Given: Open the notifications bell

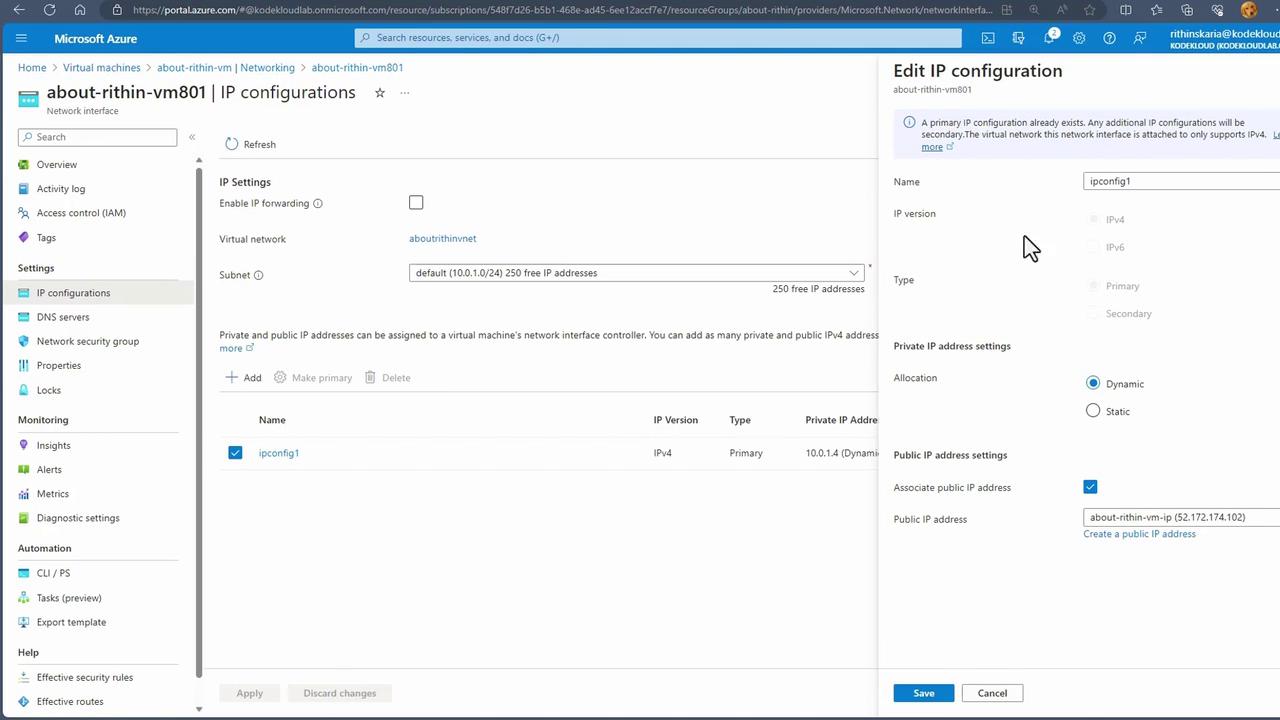Looking at the screenshot, I should point(1049,38).
